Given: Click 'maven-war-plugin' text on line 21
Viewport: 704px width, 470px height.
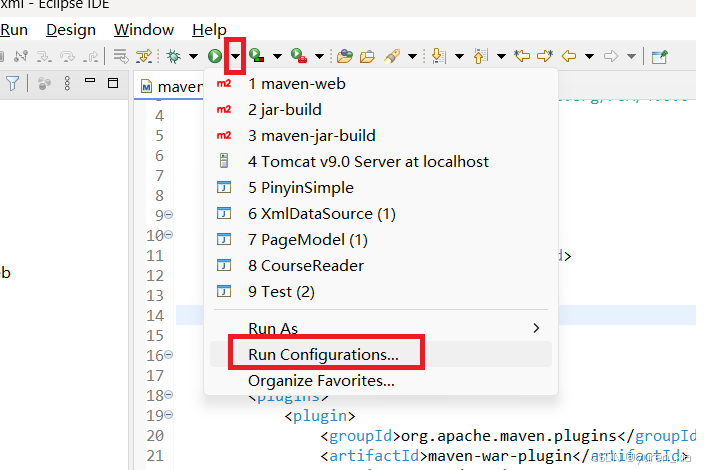Looking at the screenshot, I should tap(500, 456).
